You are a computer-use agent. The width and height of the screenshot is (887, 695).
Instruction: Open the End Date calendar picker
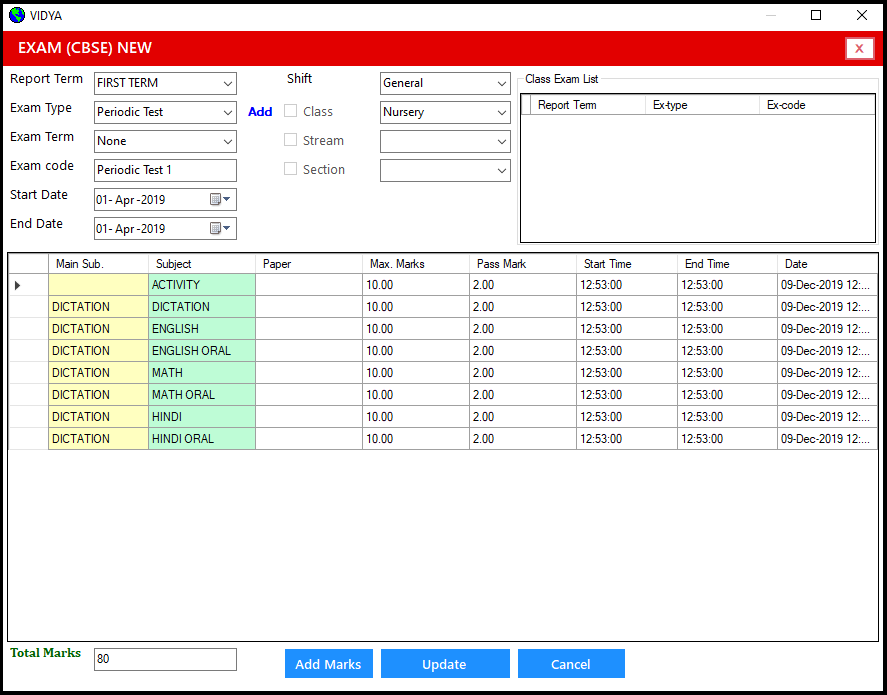(227, 228)
